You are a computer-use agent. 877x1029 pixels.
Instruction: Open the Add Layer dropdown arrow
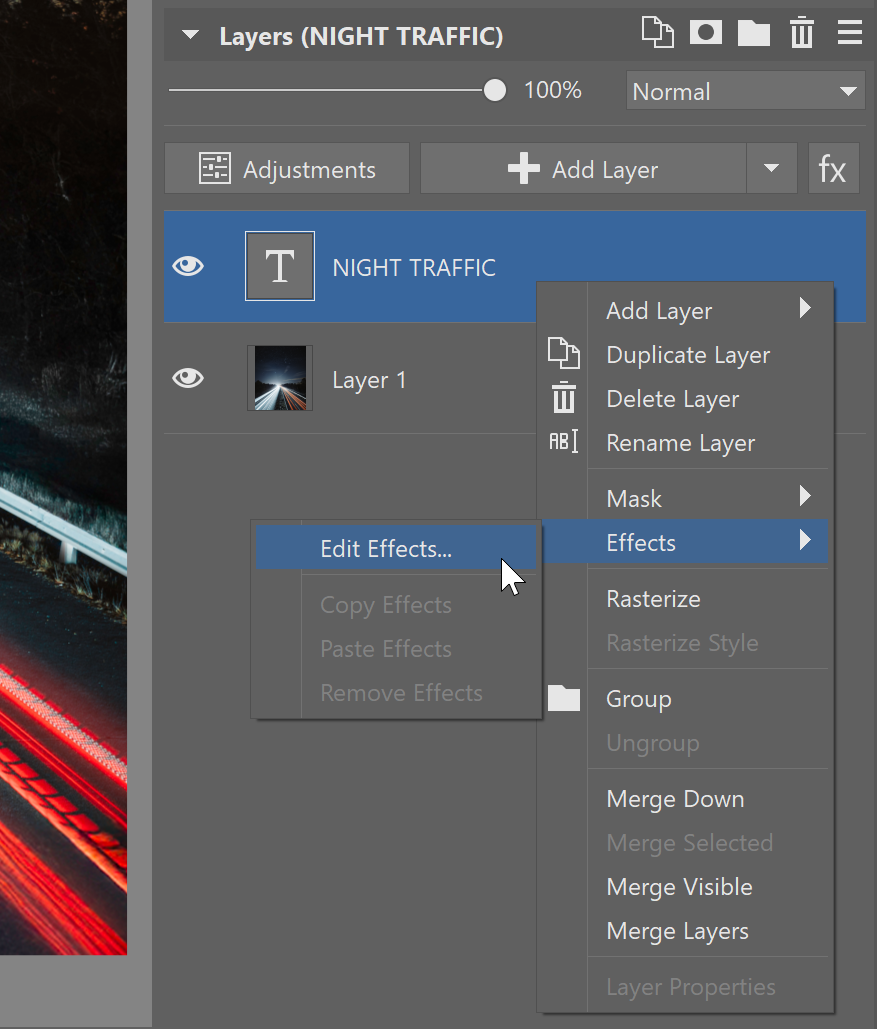click(x=771, y=169)
